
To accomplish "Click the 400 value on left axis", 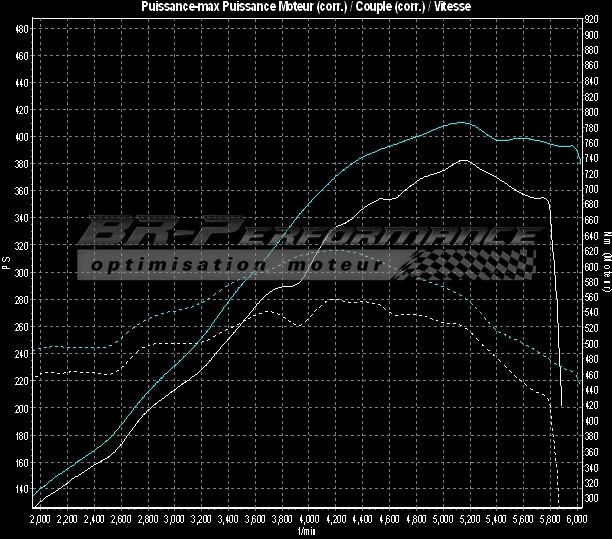I will pyautogui.click(x=21, y=137).
